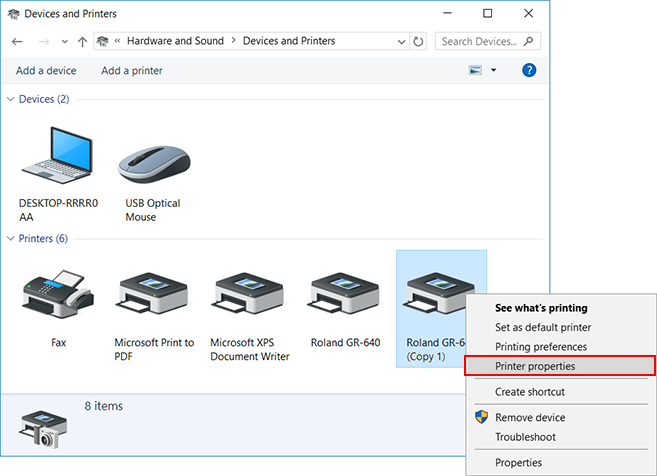This screenshot has height=476, width=657.
Task: Open submenu arrow after Hardware and Sound
Action: [x=233, y=41]
